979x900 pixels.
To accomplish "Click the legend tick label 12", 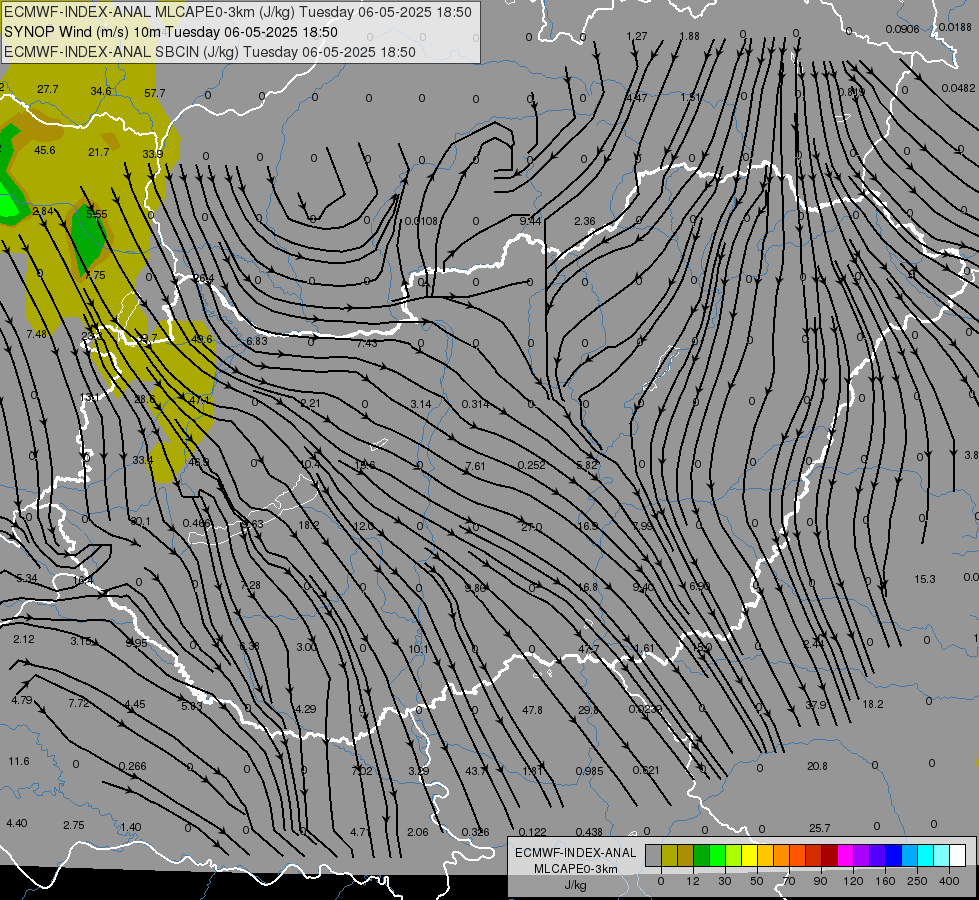I will (x=693, y=881).
